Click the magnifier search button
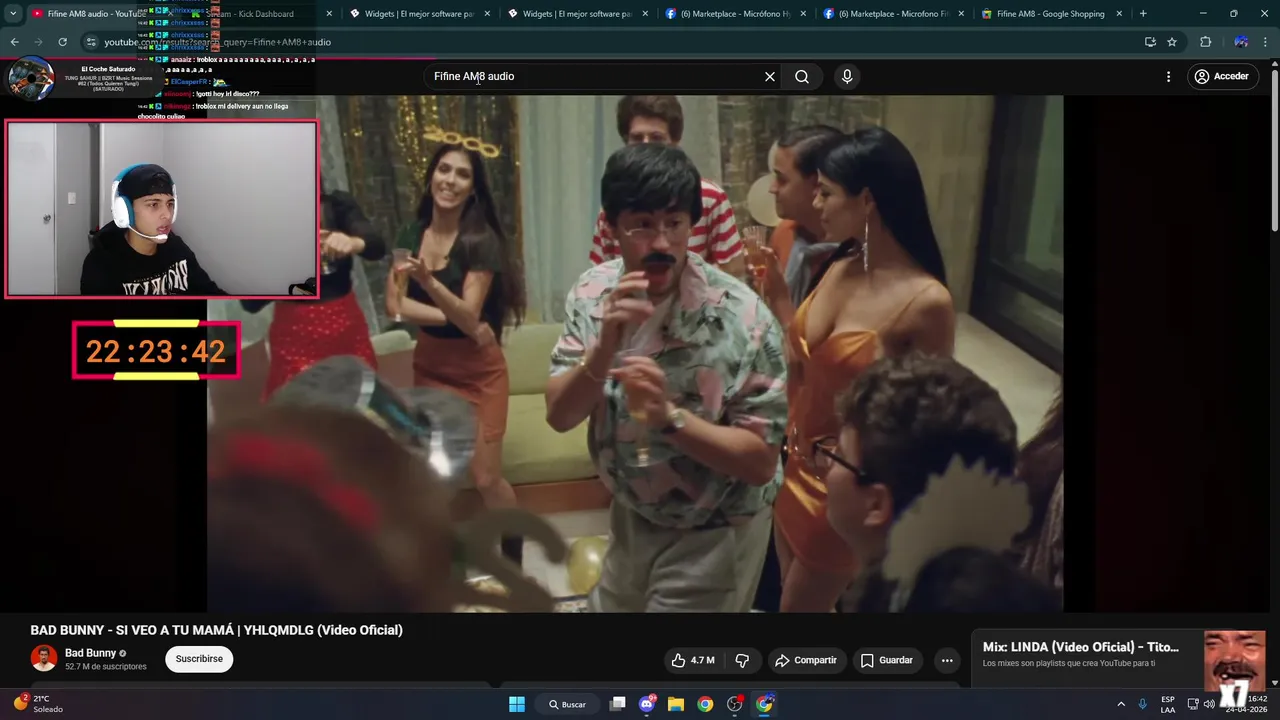This screenshot has height=720, width=1280. pyautogui.click(x=802, y=76)
